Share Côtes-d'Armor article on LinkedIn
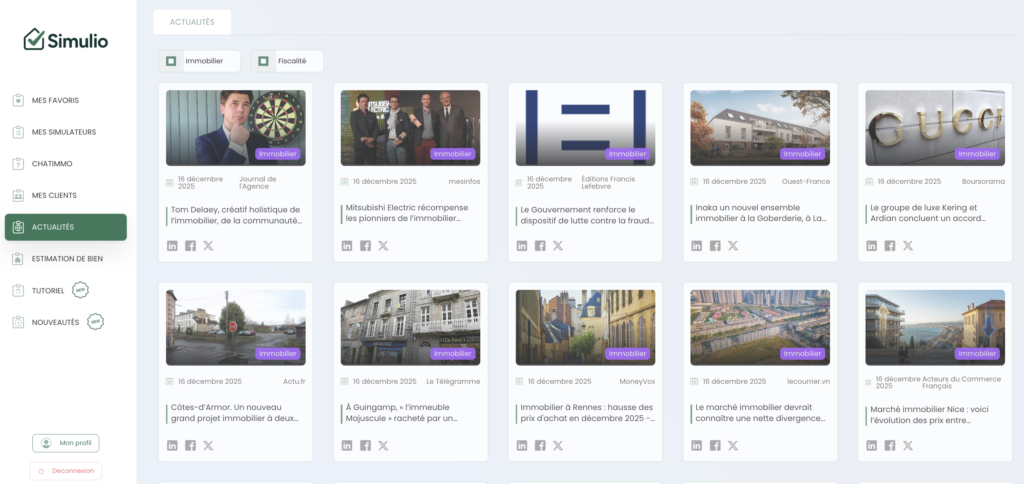 coord(172,446)
